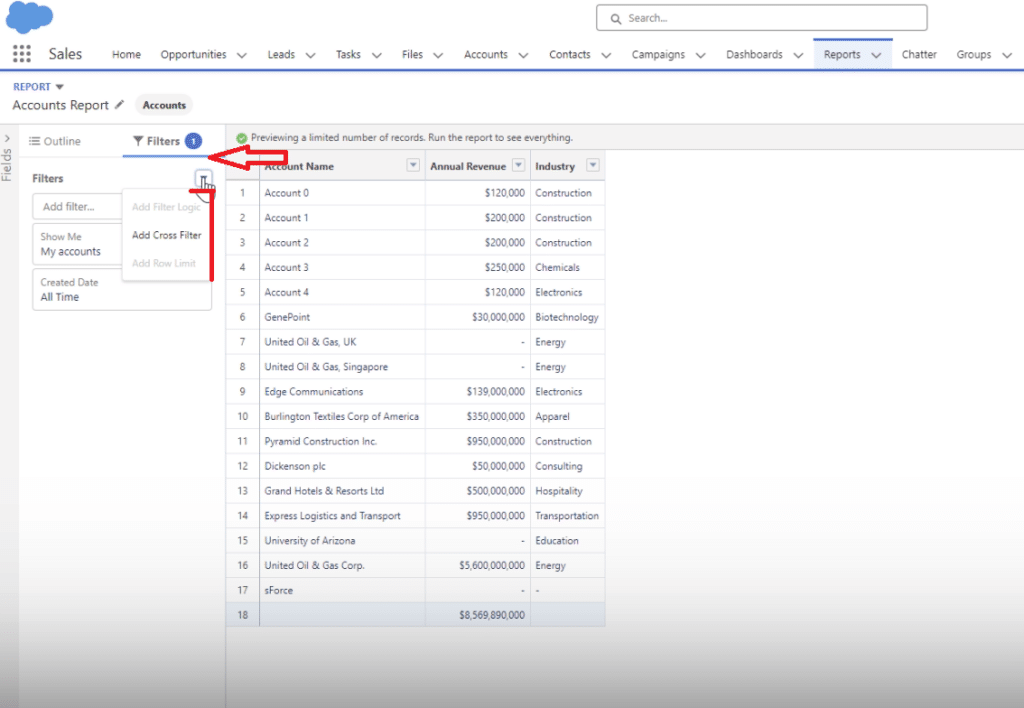1024x708 pixels.
Task: Select the Edge Communications cell
Action: tap(342, 391)
